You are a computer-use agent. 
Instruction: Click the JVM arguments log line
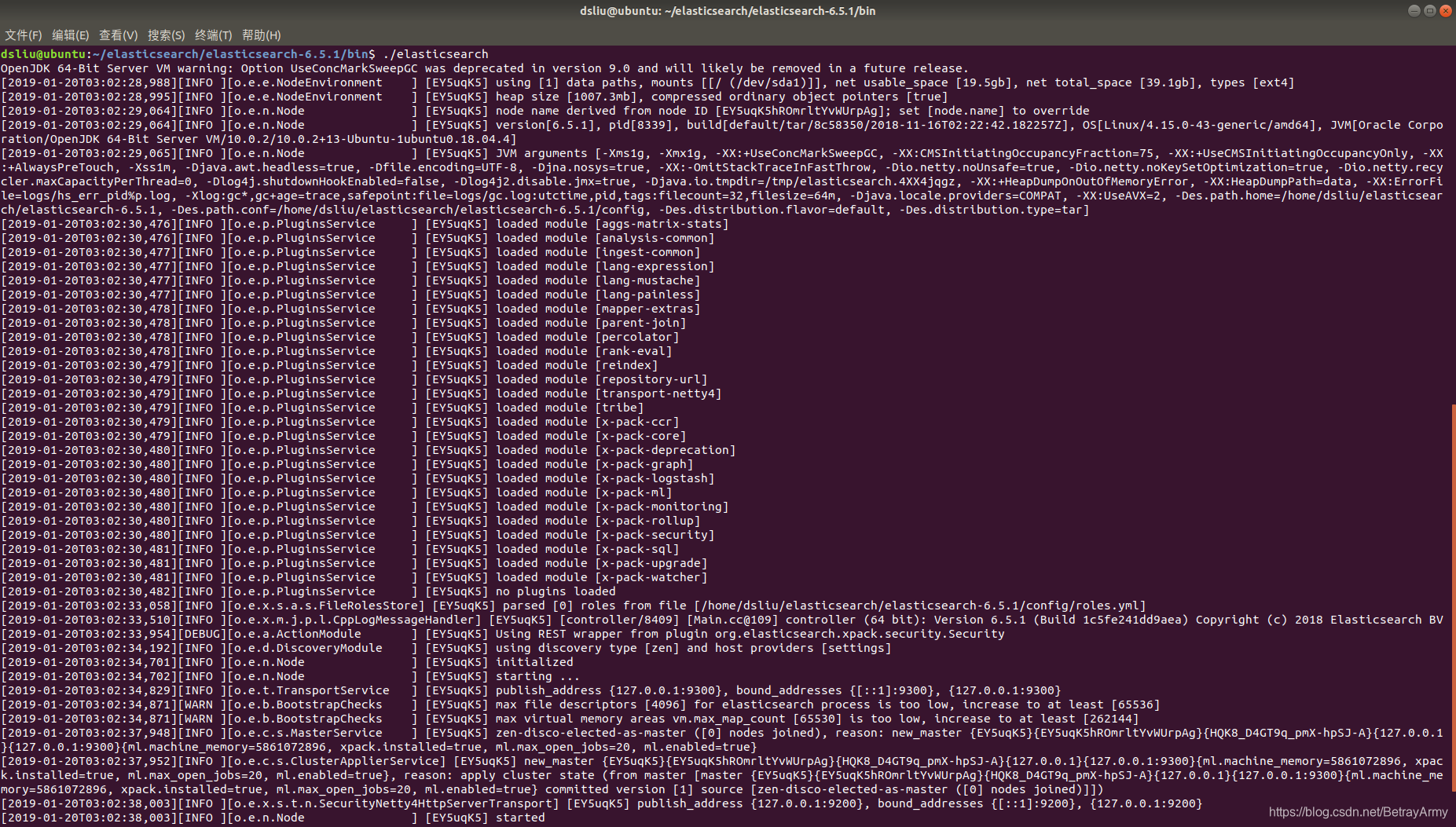(722, 181)
